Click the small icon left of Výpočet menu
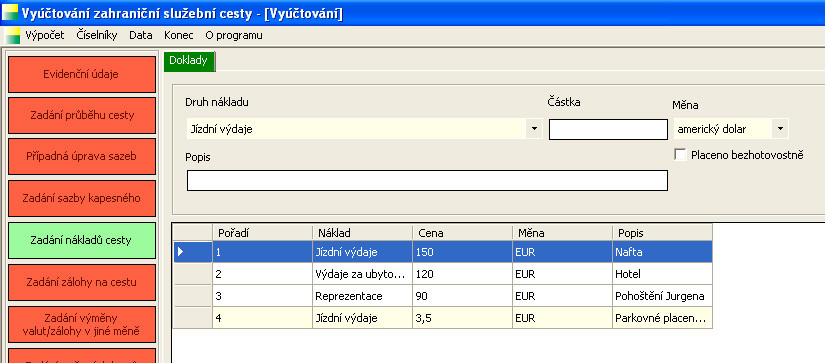Image resolution: width=825 pixels, height=363 pixels. (13, 36)
